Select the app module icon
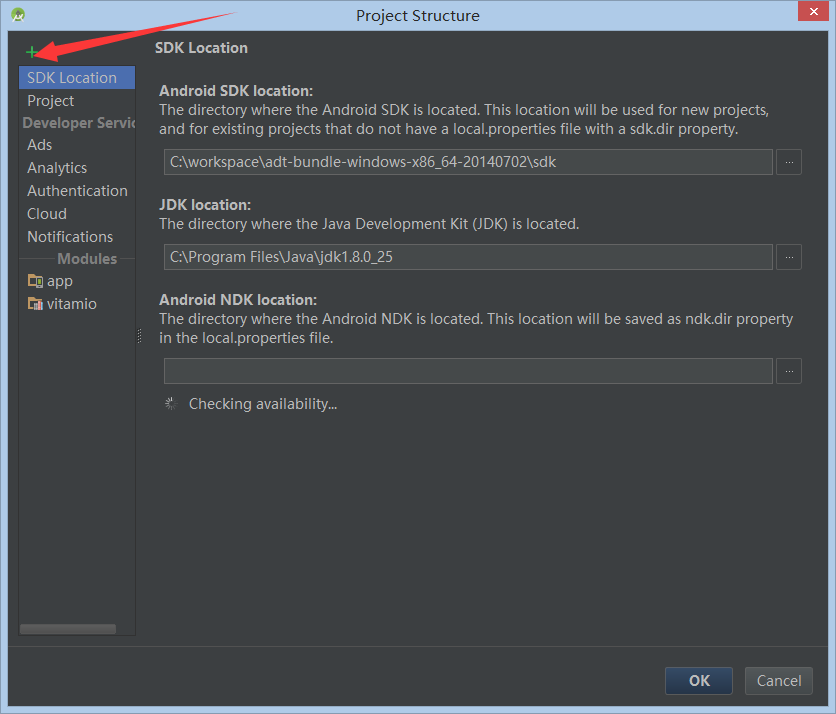 pos(35,280)
